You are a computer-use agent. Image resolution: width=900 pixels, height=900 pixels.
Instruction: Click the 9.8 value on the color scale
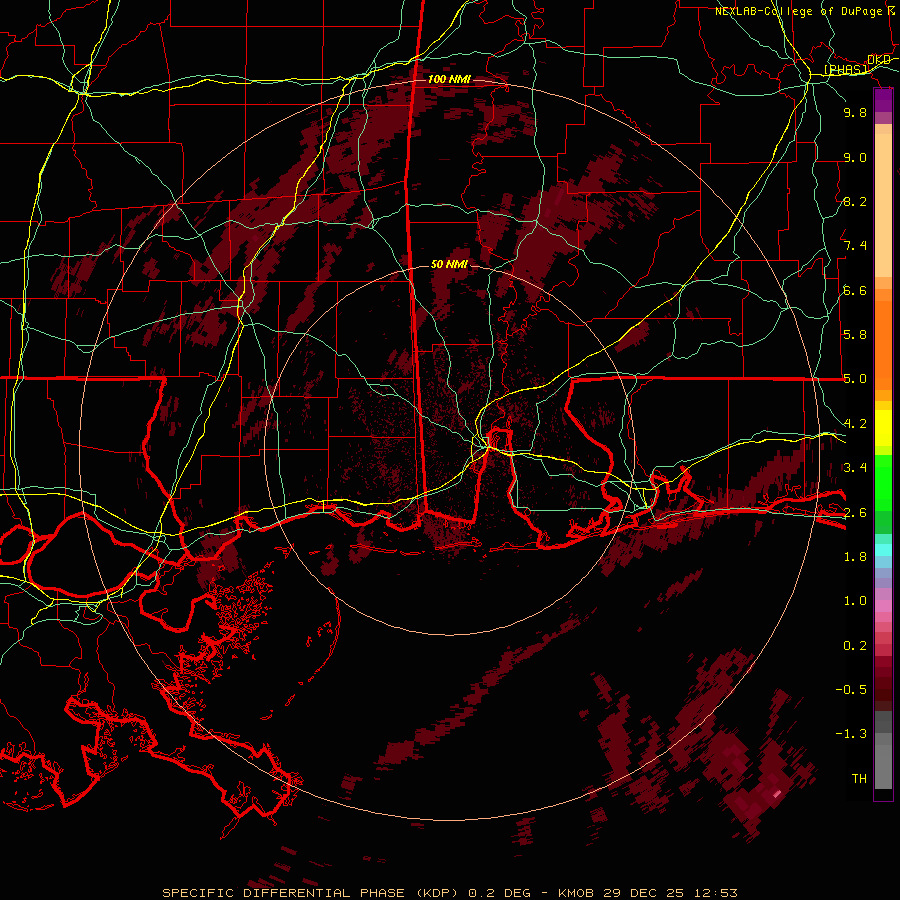pos(855,112)
